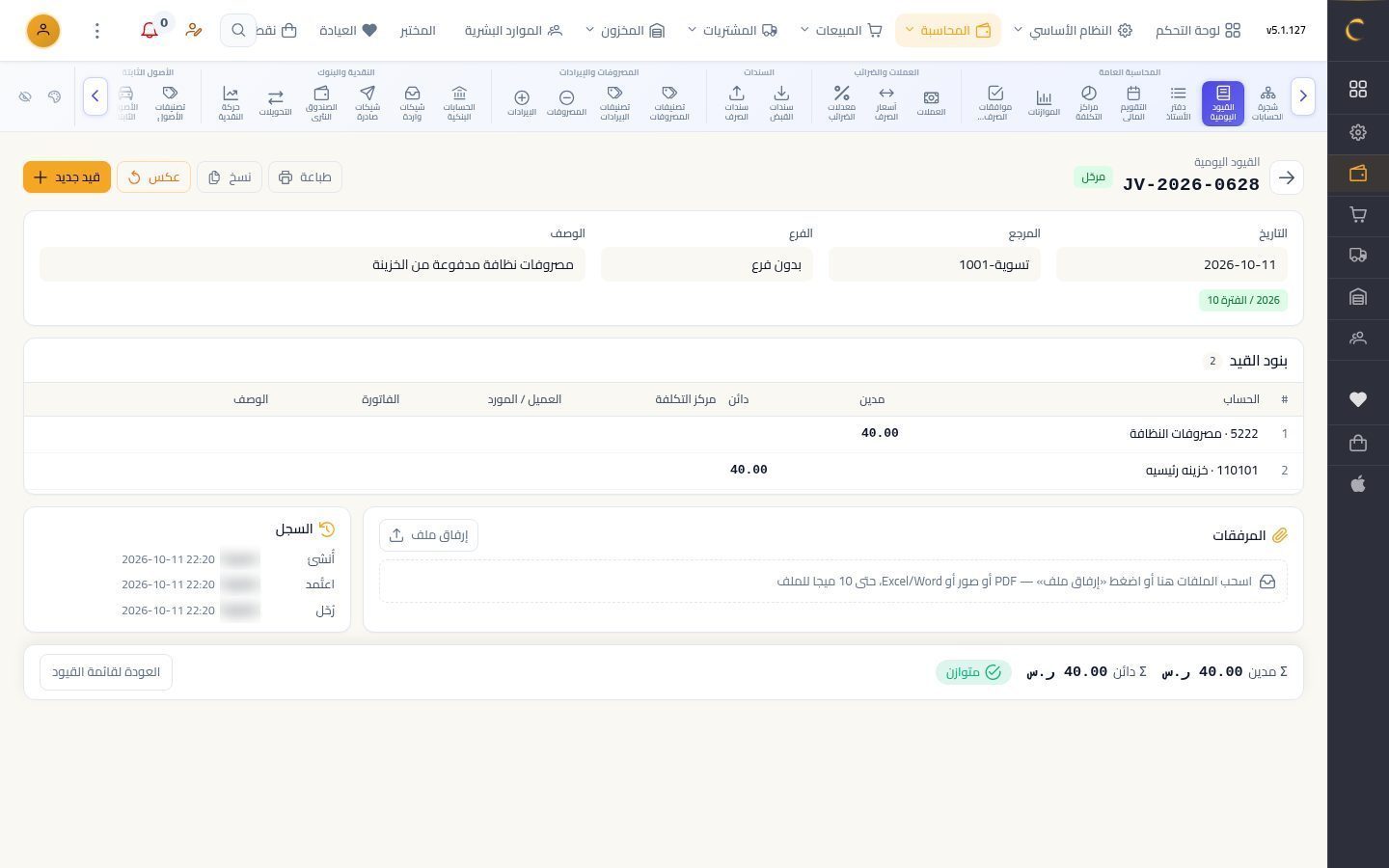Toggle the theme palette icon
Image resolution: width=1389 pixels, height=868 pixels.
[x=54, y=96]
